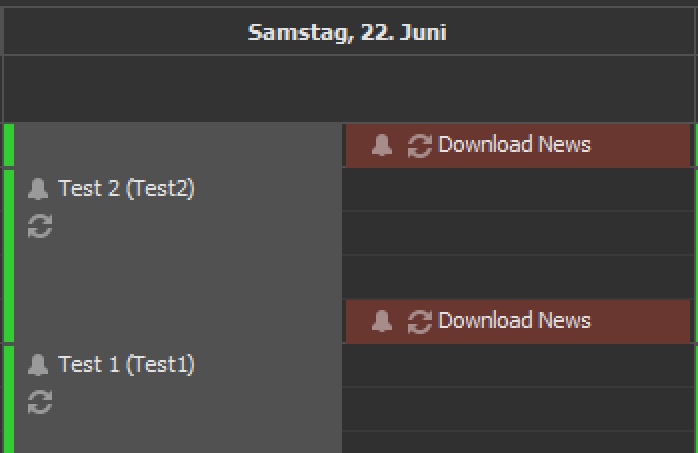Select the Samstag, 22. Juni day header

(x=347, y=32)
